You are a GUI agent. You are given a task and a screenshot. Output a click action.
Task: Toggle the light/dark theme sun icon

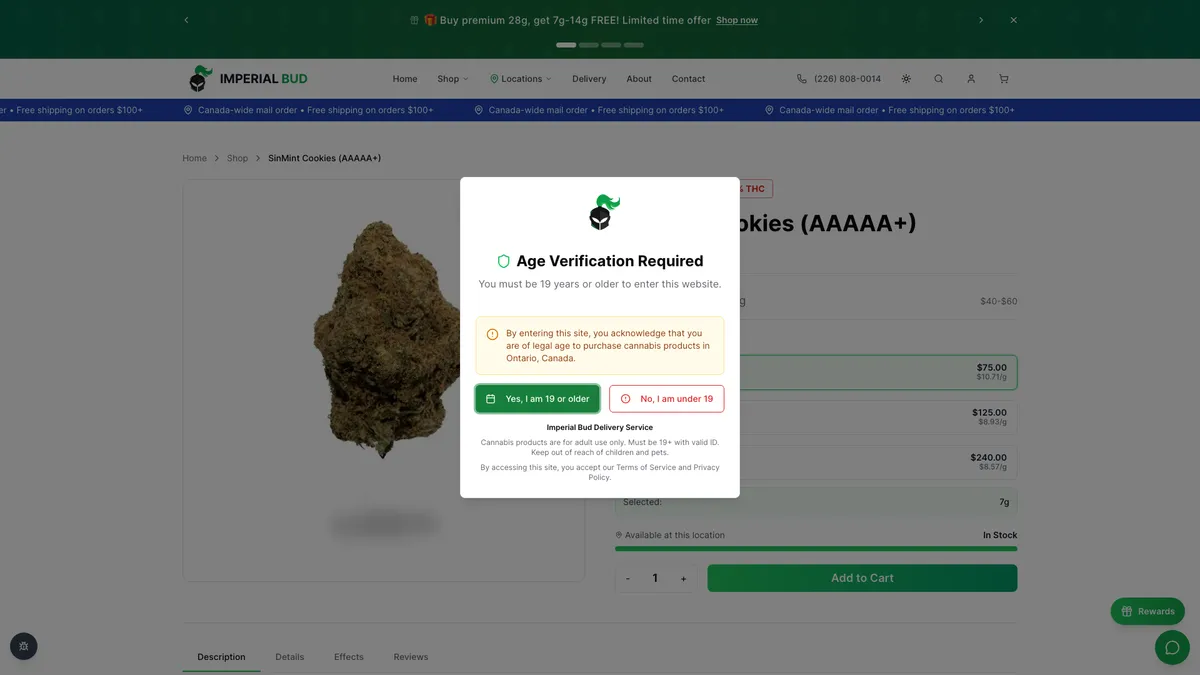[x=906, y=79]
